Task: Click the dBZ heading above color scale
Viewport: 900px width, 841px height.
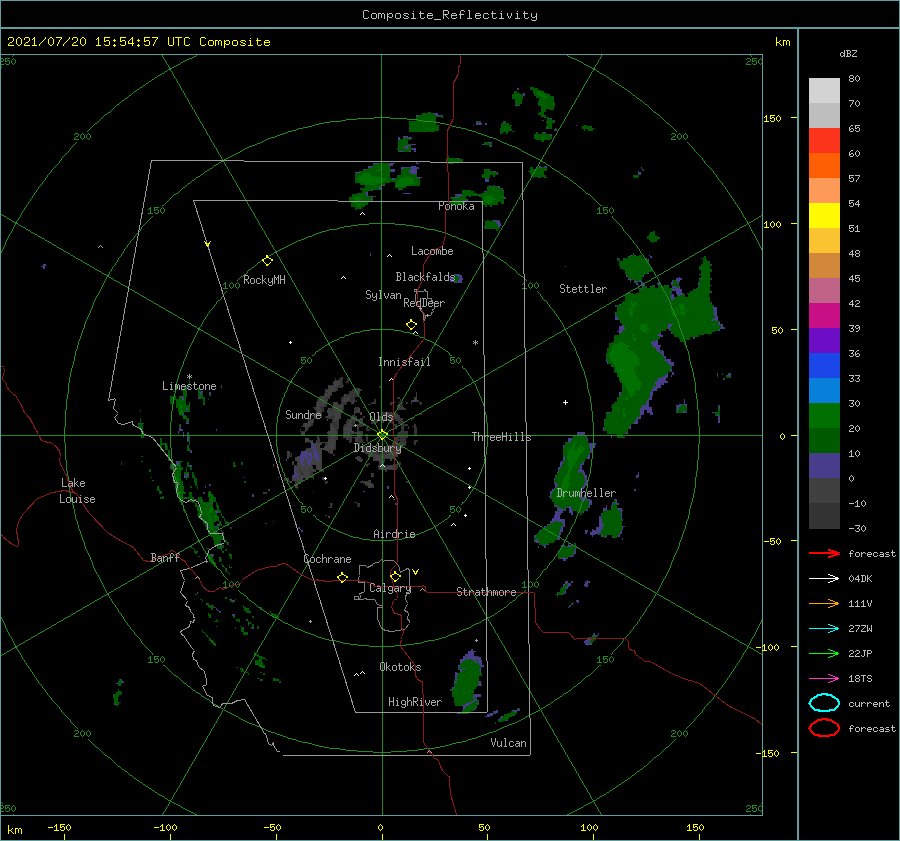Action: click(848, 53)
